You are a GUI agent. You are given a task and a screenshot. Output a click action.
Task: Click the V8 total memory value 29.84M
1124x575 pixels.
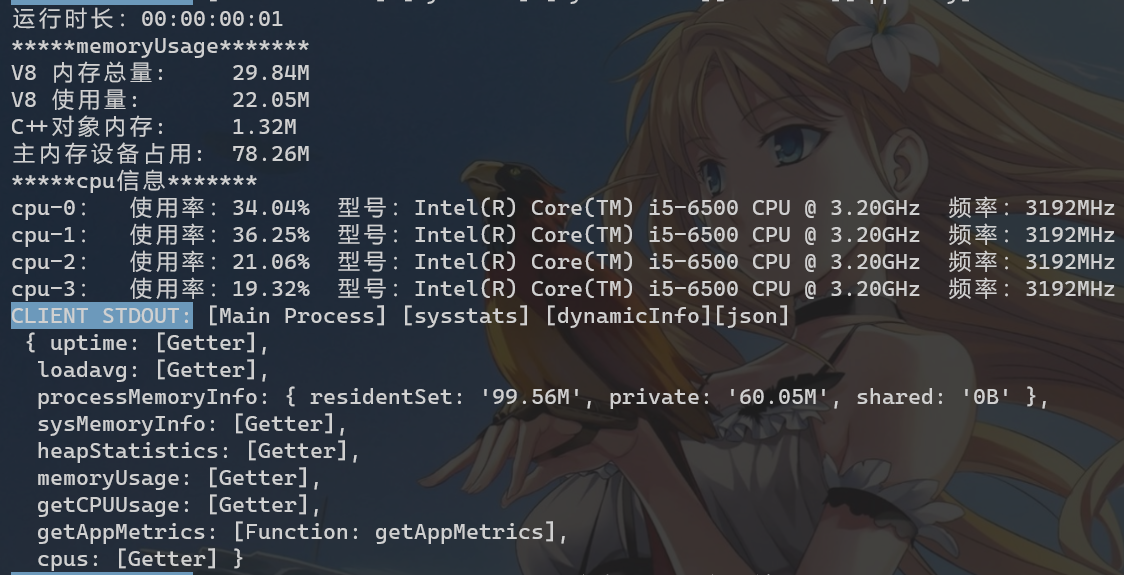(271, 73)
